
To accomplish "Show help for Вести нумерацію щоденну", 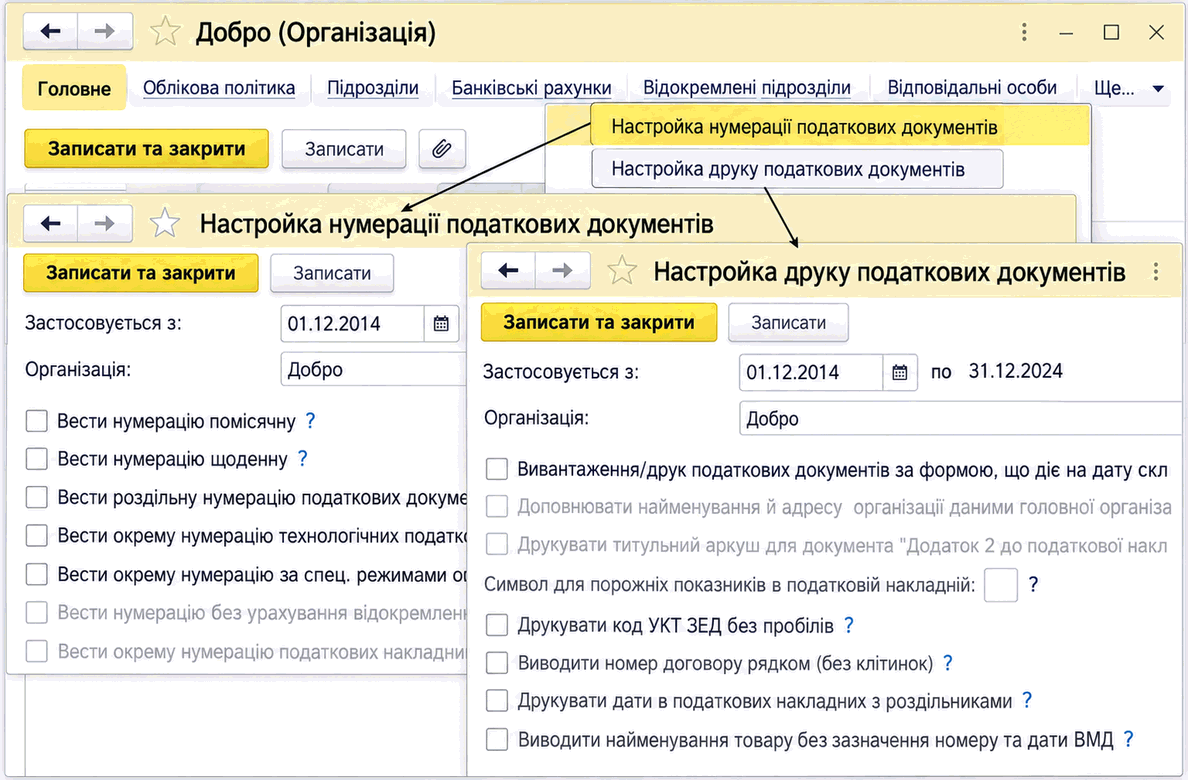I will tap(302, 458).
